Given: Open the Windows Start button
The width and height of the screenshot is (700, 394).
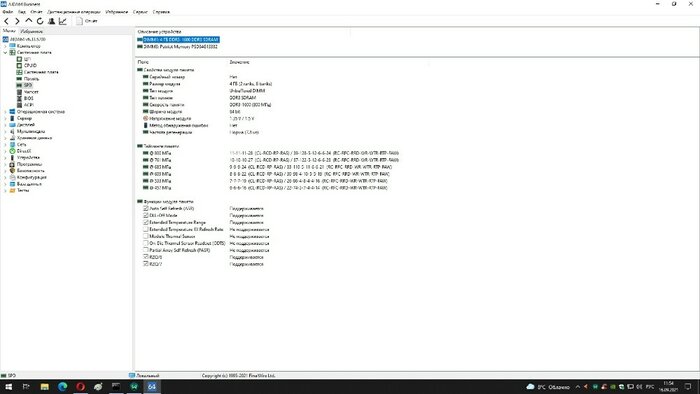Looking at the screenshot, I should 8,387.
